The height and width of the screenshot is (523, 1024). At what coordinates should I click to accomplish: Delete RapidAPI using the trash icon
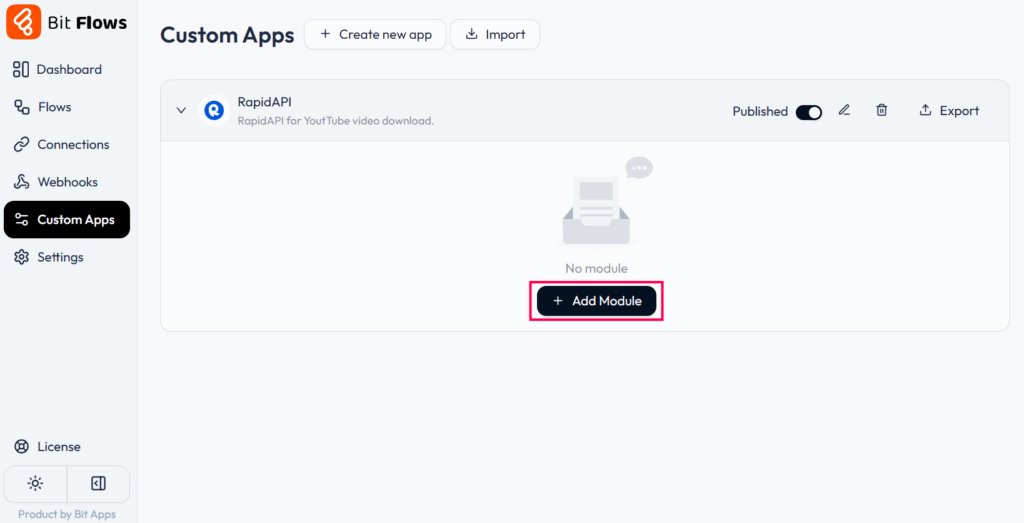pyautogui.click(x=882, y=110)
